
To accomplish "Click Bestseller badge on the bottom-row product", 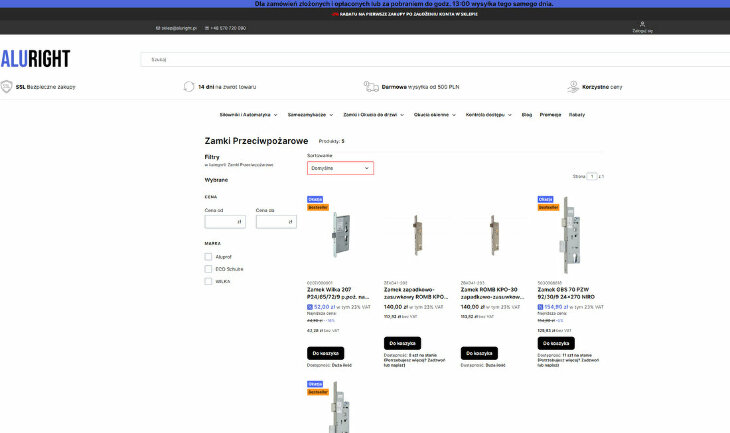I will pos(318,392).
